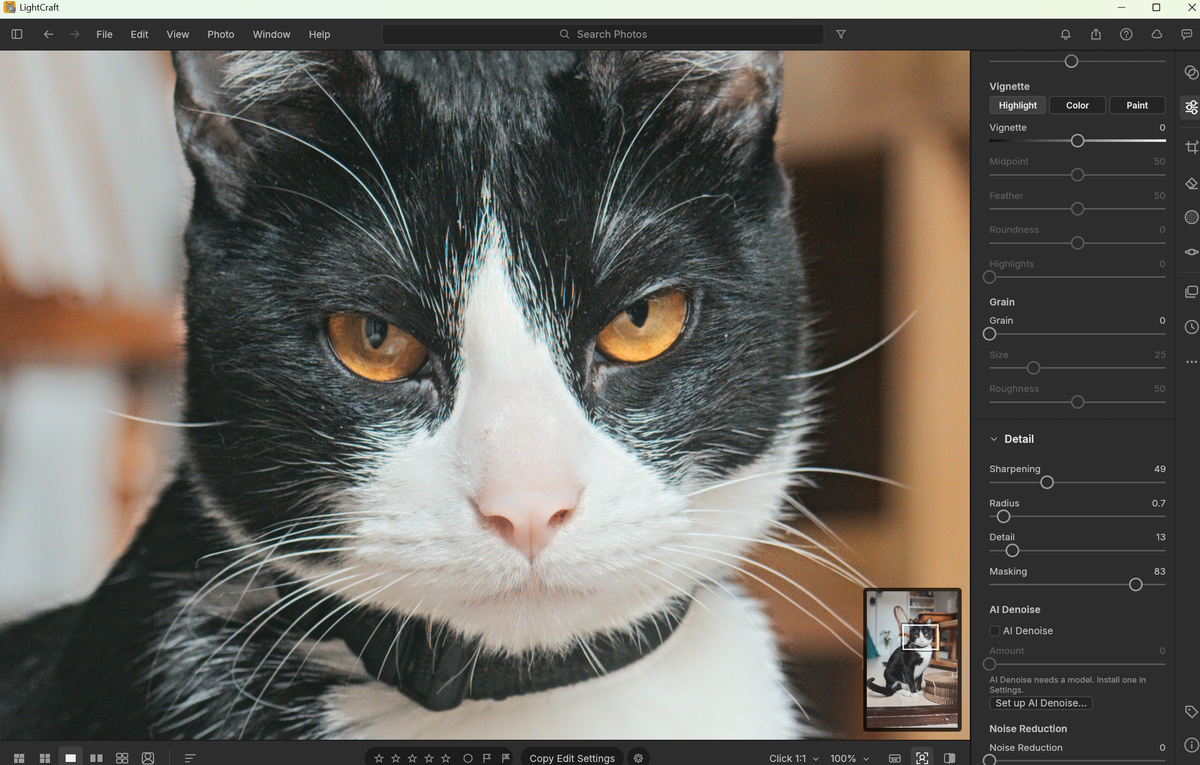1200x765 pixels.
Task: Open the gear next to Copy Edit Settings
Action: pos(639,758)
